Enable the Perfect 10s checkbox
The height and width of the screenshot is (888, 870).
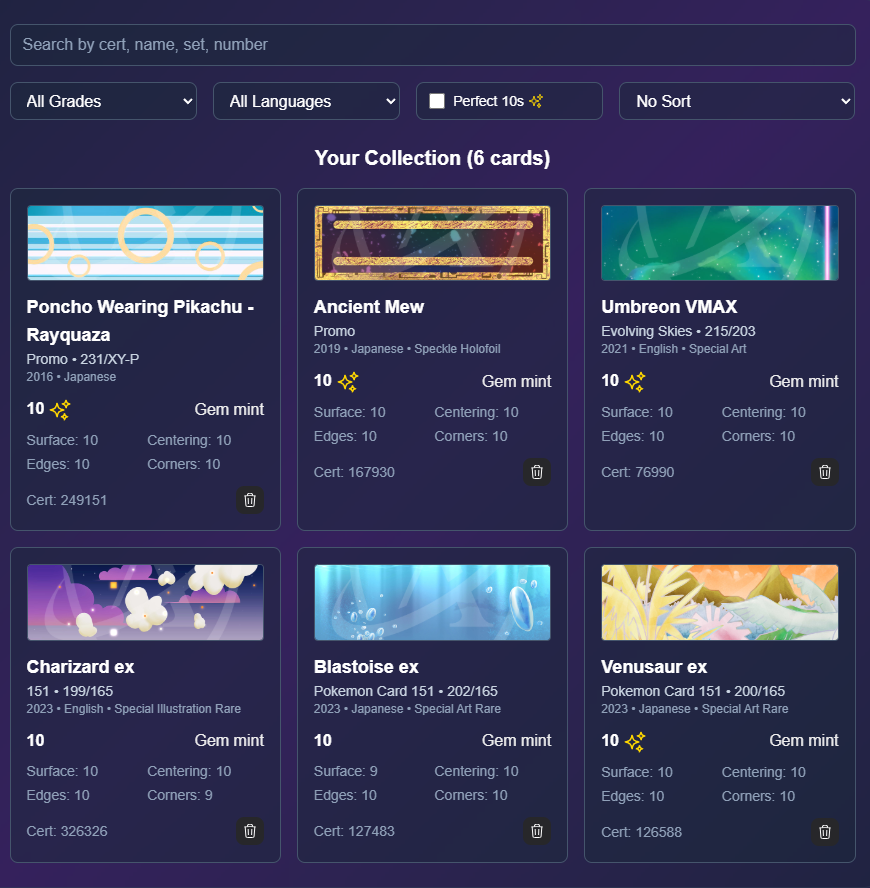(437, 101)
